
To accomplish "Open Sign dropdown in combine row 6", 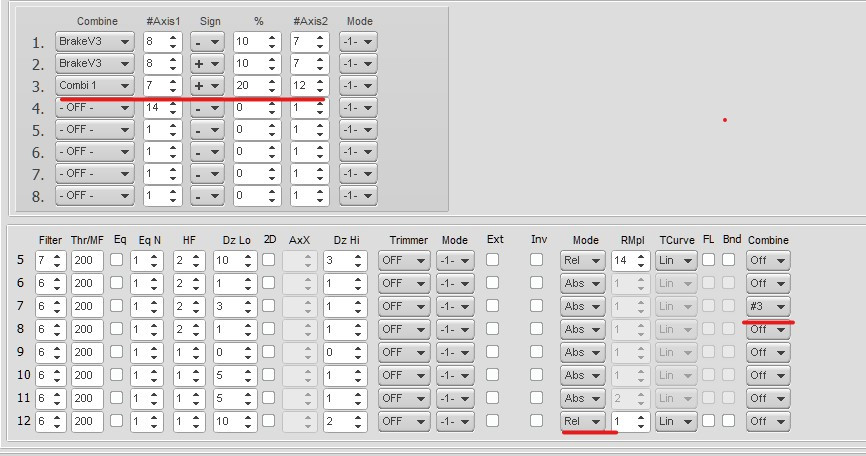I will [x=207, y=152].
